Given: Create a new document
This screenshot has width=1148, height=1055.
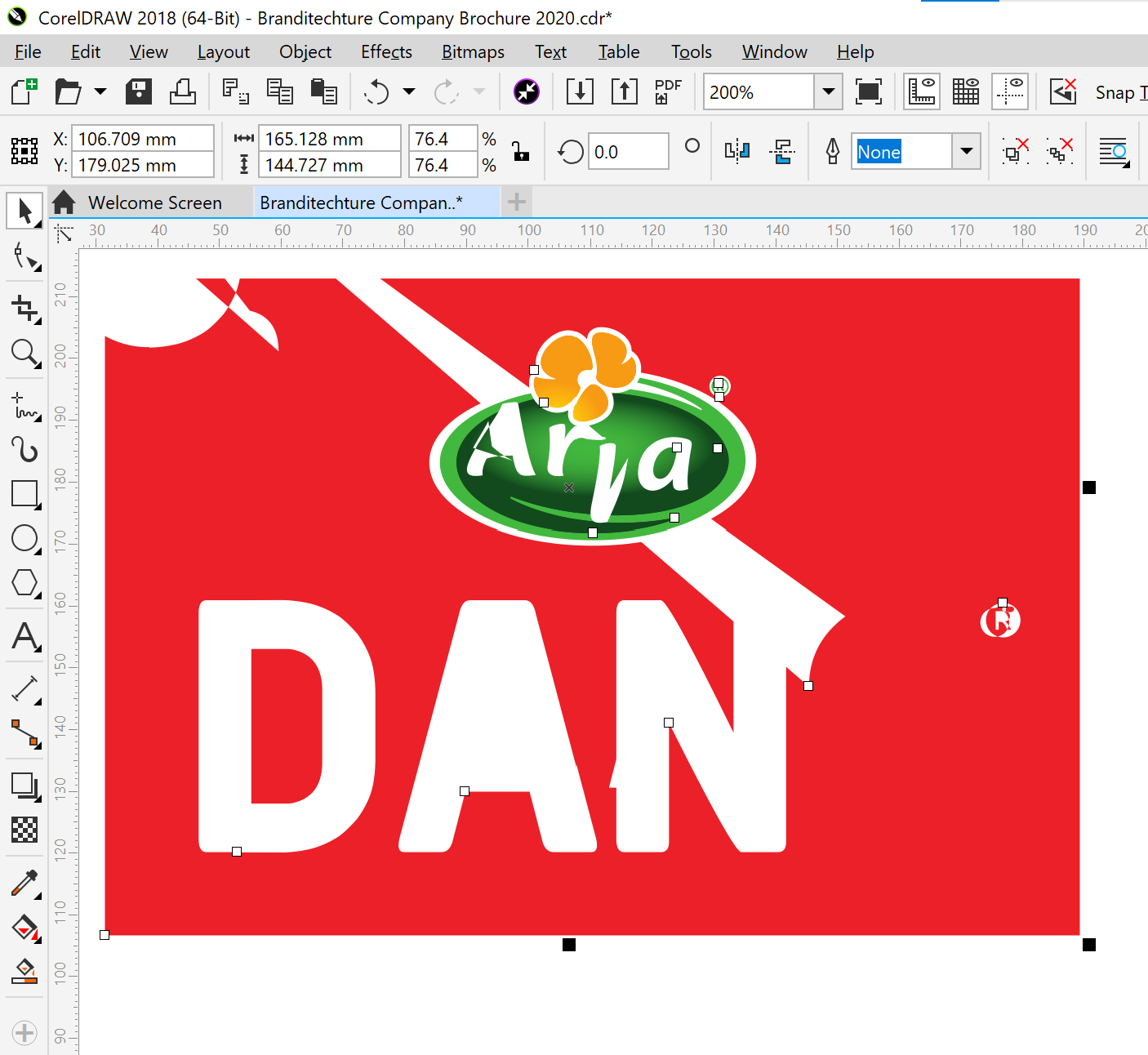Looking at the screenshot, I should tap(24, 91).
